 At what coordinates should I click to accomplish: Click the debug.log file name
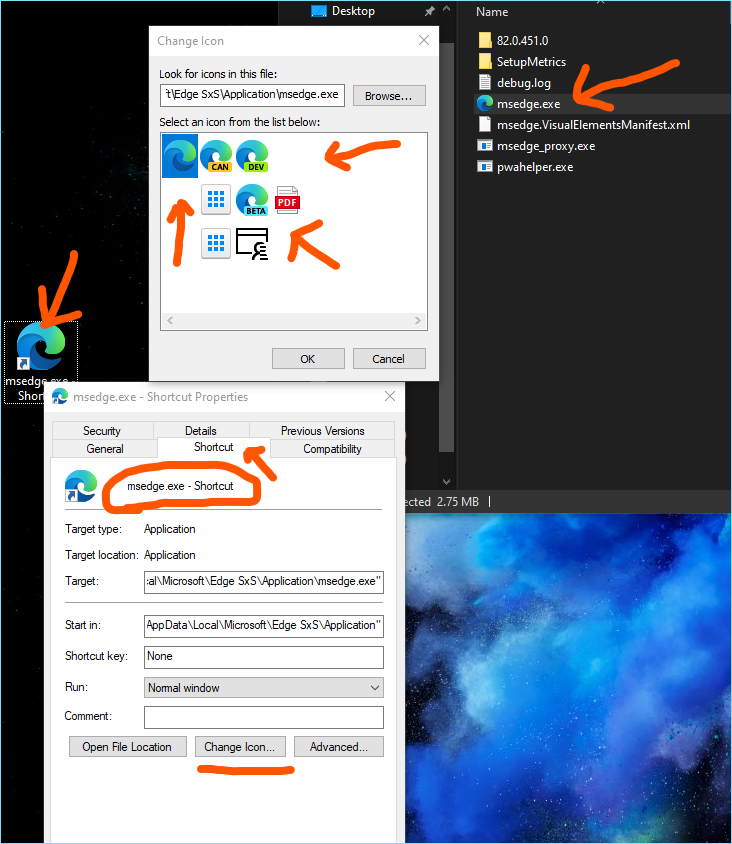(x=524, y=83)
